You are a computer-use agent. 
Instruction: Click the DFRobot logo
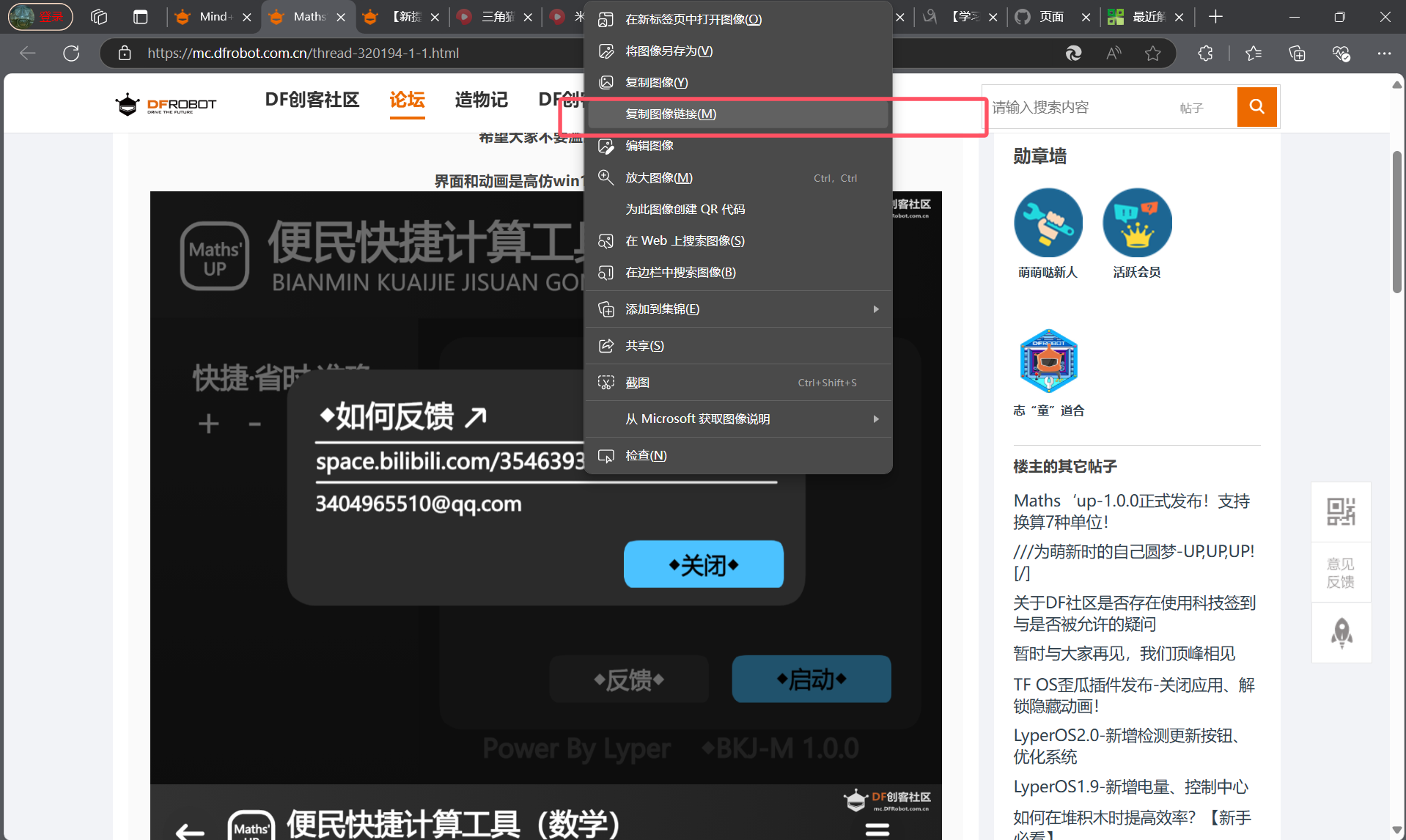166,104
